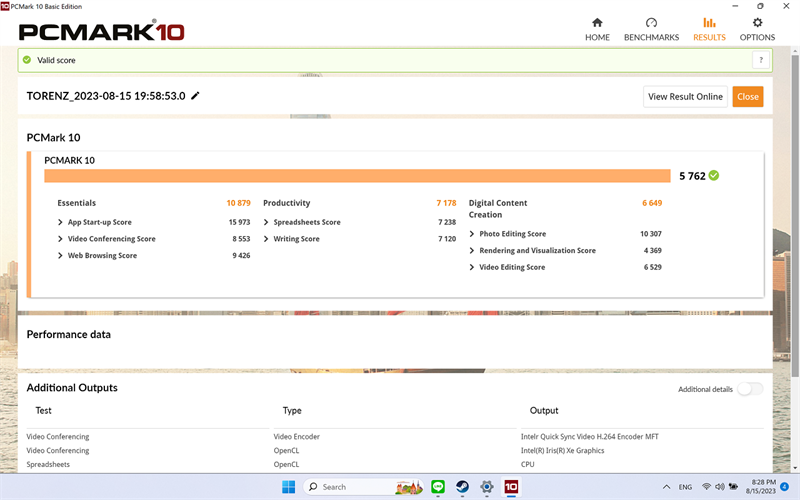
Task: Open the volume speaker tray icon
Action: click(719, 487)
